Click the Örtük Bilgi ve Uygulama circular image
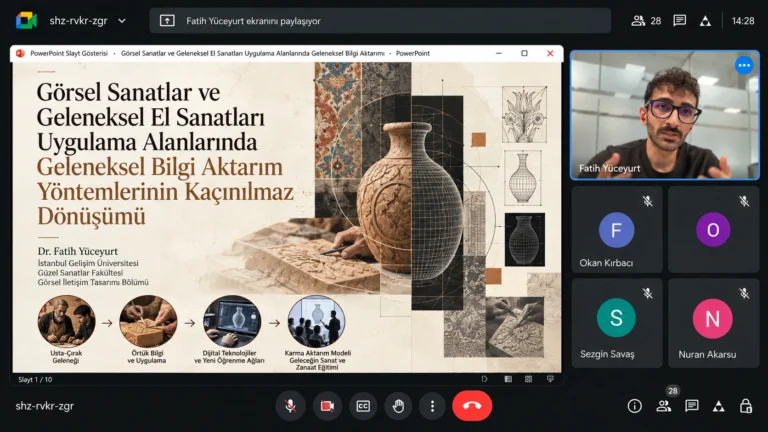This screenshot has height=432, width=768. (x=148, y=321)
